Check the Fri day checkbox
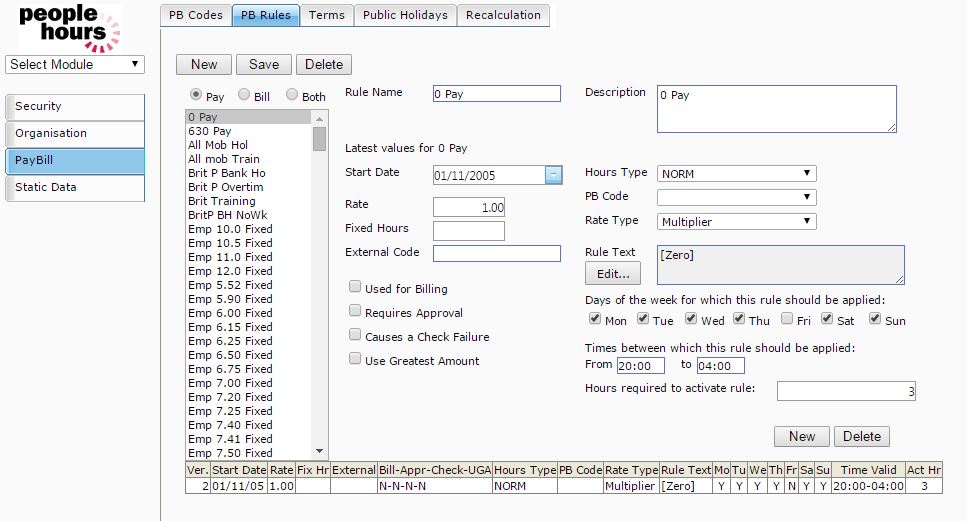Image resolution: width=967 pixels, height=521 pixels. point(788,320)
